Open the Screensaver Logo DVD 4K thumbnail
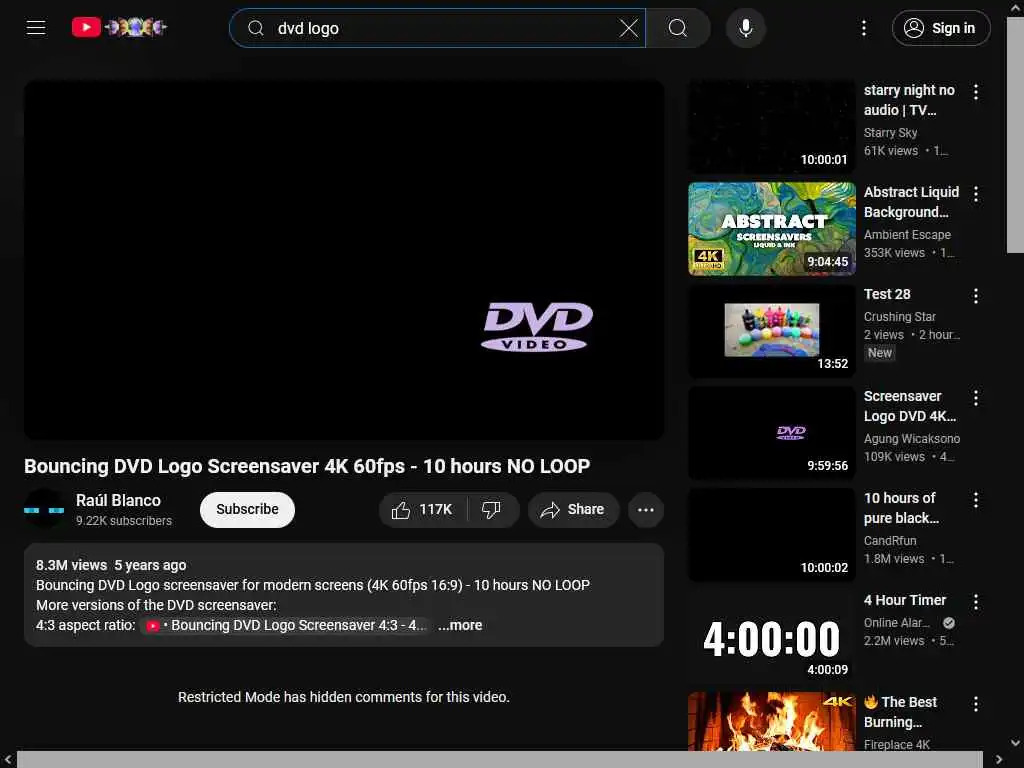 click(771, 432)
